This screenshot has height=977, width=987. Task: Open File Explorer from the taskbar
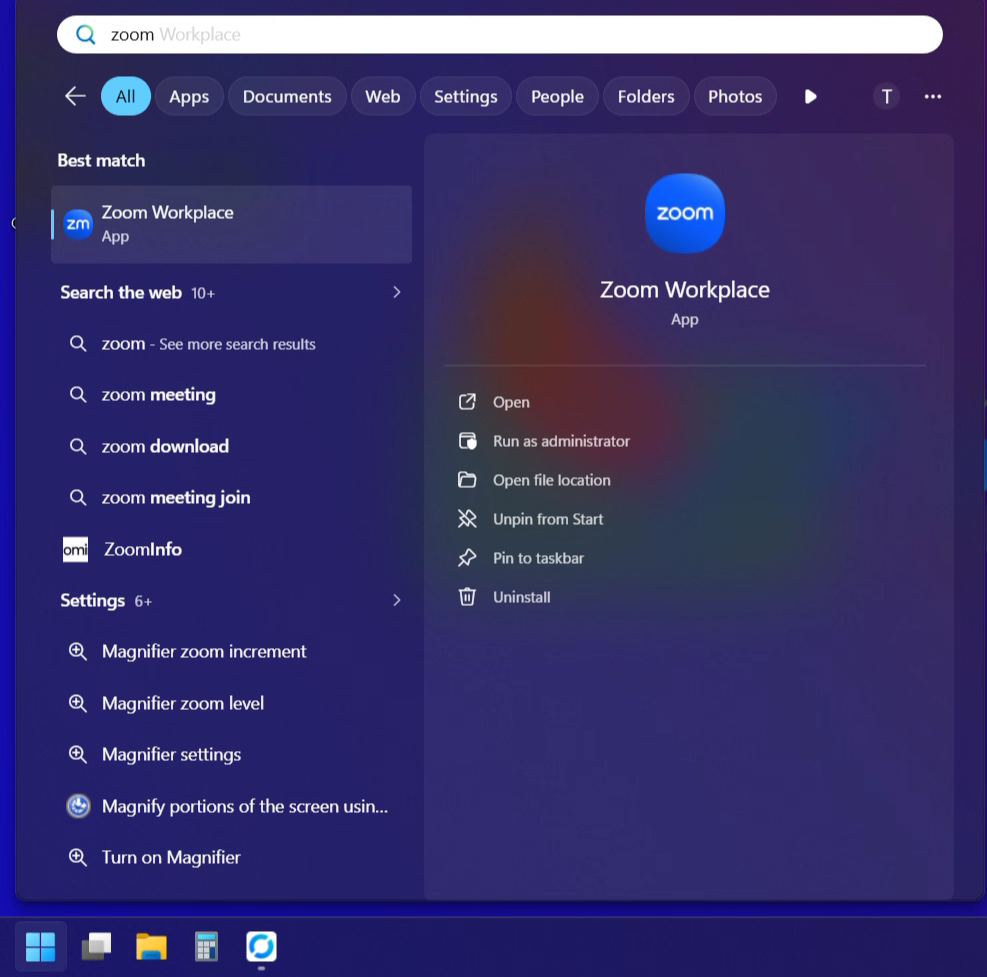[x=152, y=946]
